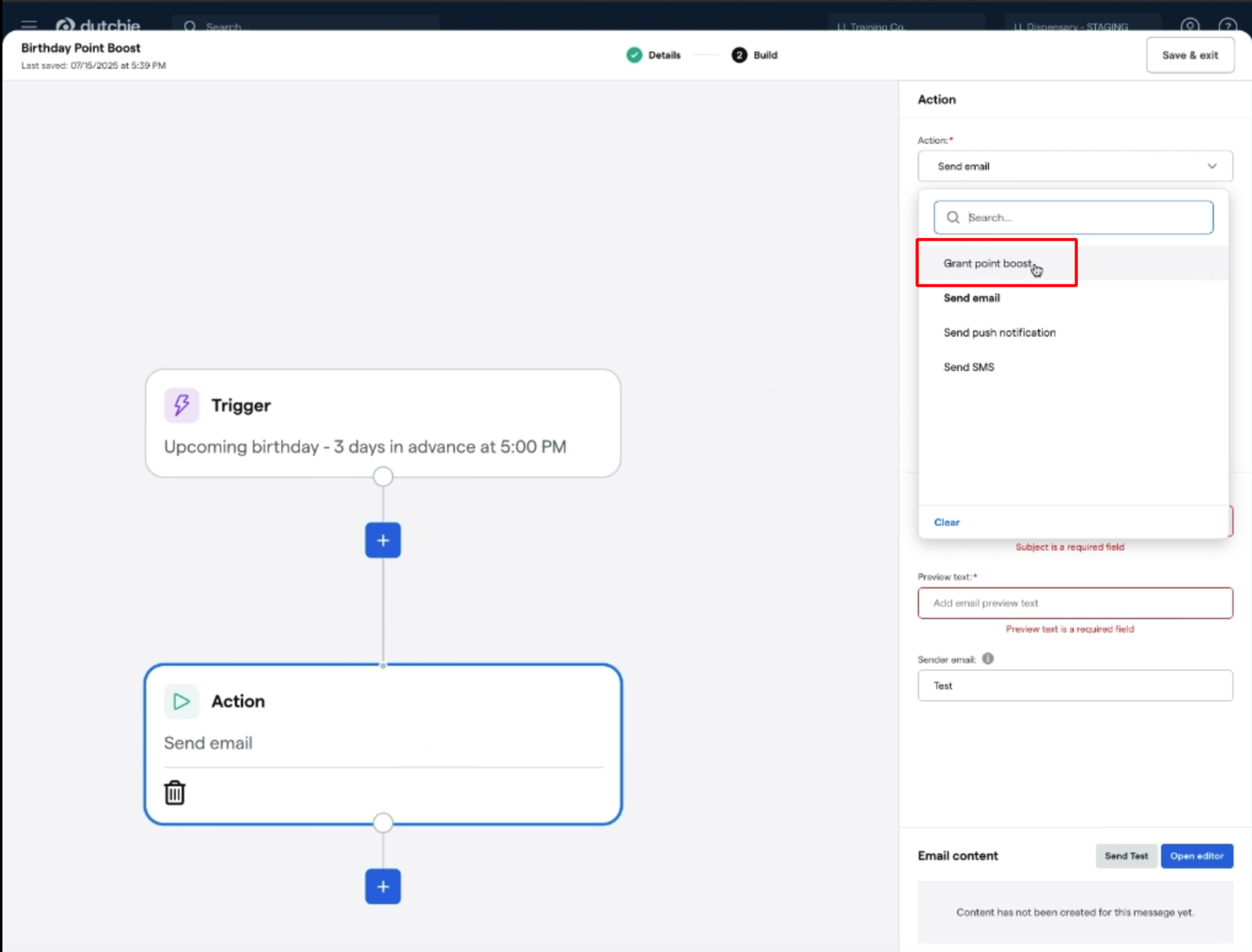The height and width of the screenshot is (952, 1252).
Task: Click the search magnifier in dropdown
Action: pyautogui.click(x=953, y=217)
